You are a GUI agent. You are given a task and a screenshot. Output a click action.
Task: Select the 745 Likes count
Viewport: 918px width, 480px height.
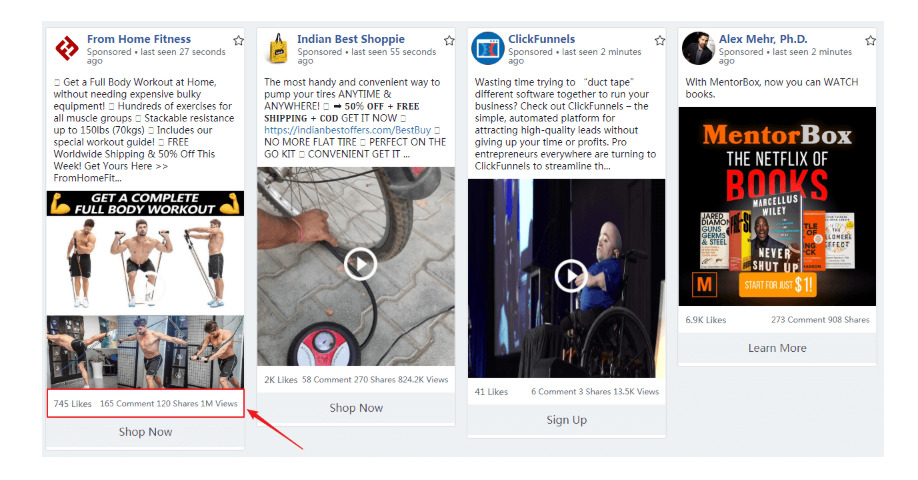point(73,403)
